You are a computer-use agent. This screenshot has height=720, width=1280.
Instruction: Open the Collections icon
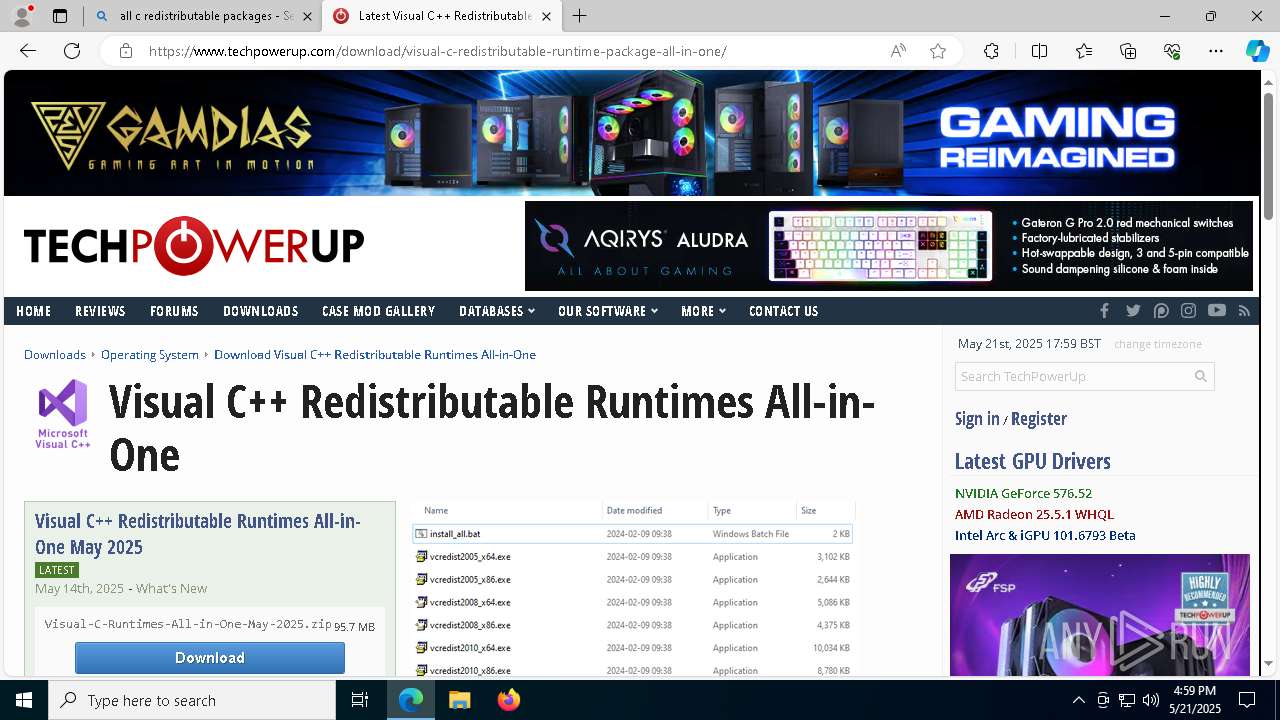coord(1128,51)
